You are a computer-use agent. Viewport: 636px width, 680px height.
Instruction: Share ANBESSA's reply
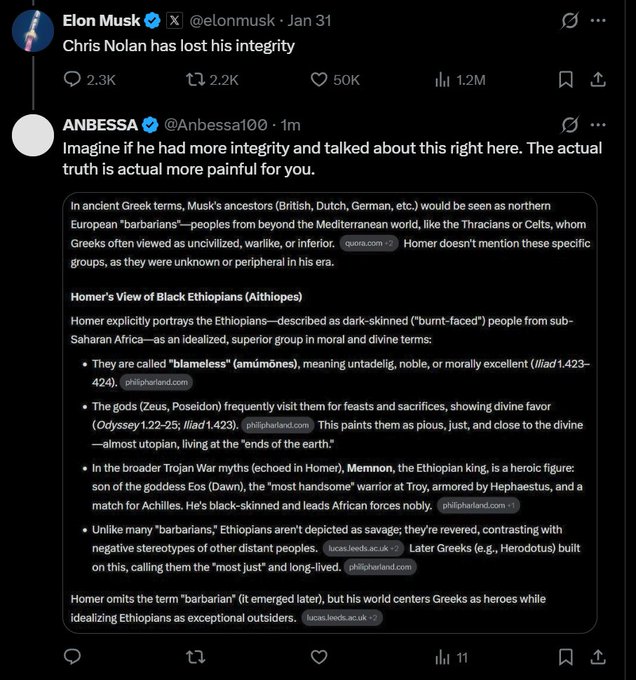[x=598, y=657]
